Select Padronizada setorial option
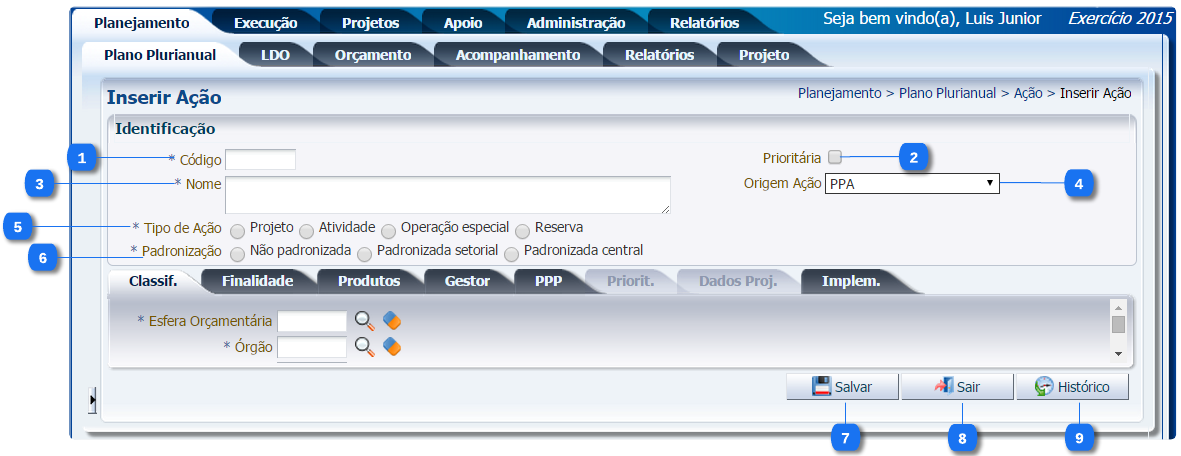Screen dimensions: 1181x456 click(365, 252)
